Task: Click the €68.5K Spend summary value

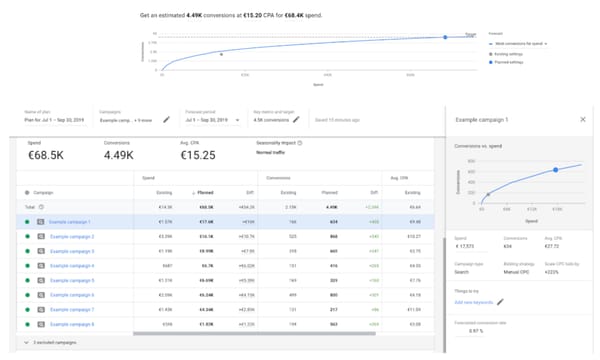Action: (x=46, y=155)
